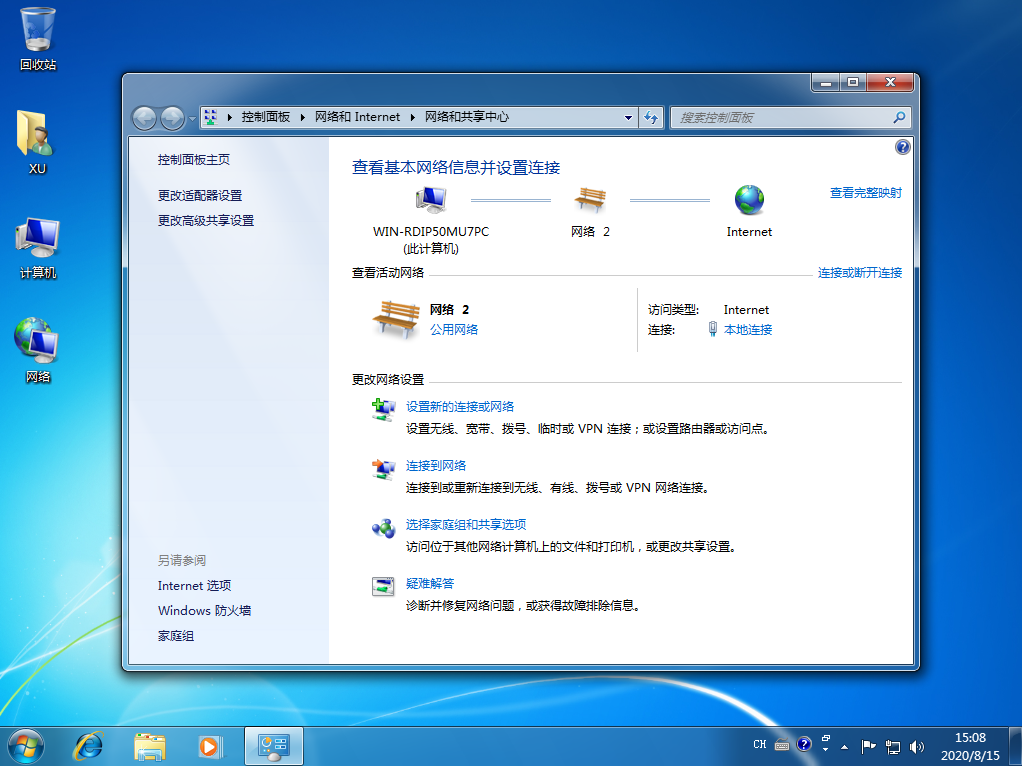Open Help via the question mark icon
1022x766 pixels.
click(902, 146)
